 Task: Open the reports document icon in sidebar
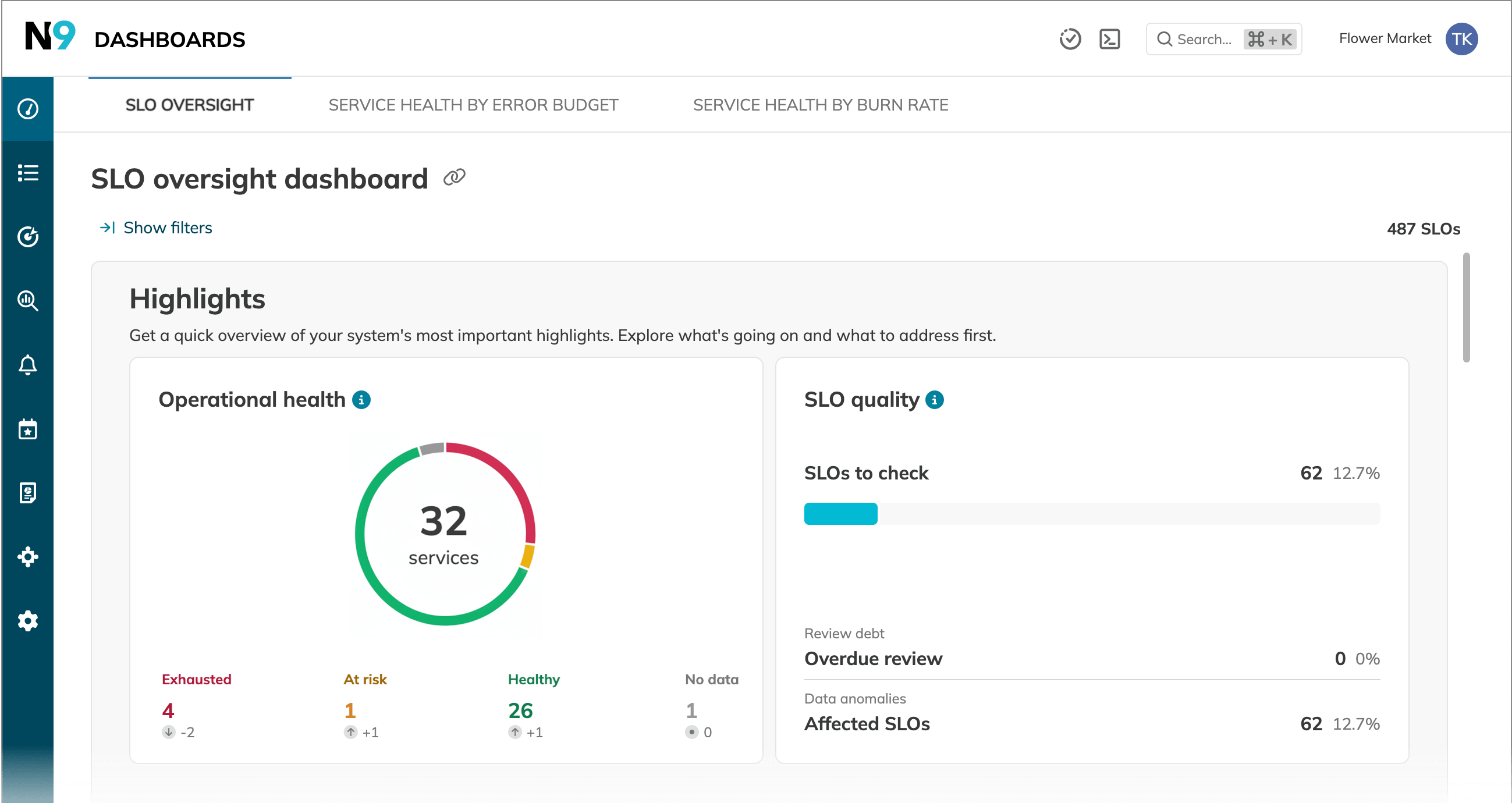coord(27,493)
